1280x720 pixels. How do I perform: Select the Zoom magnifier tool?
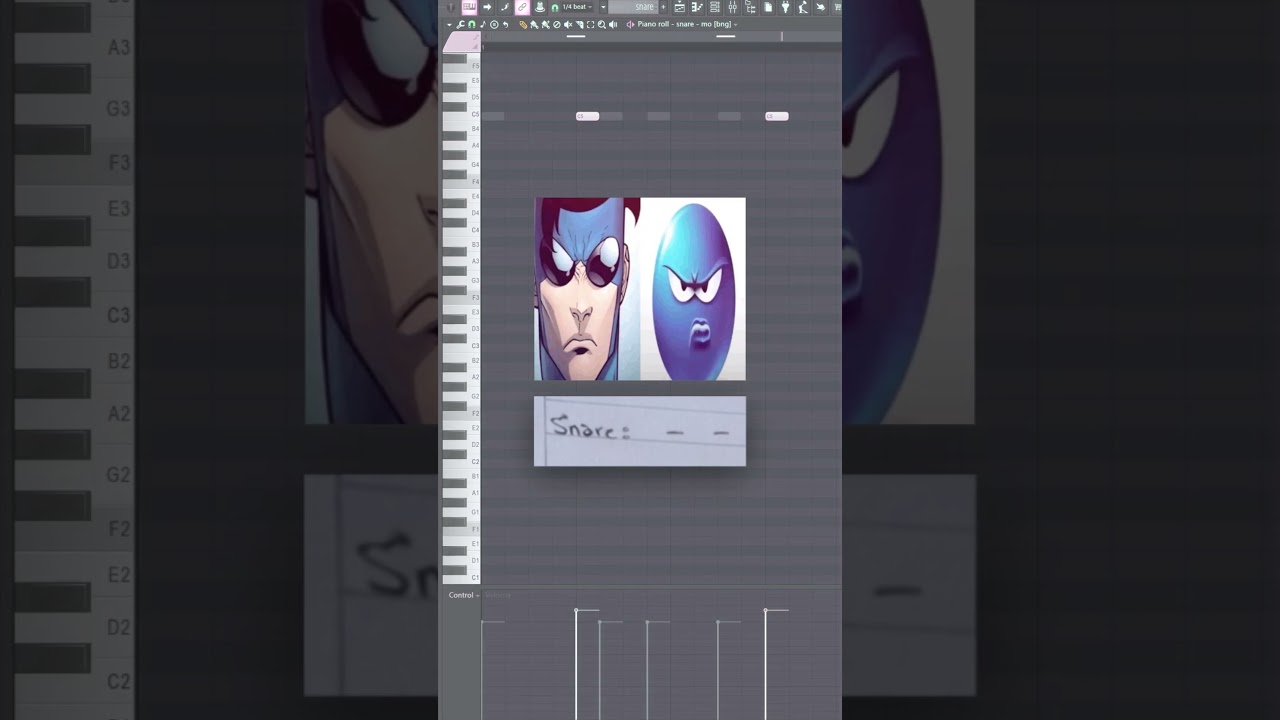click(x=601, y=24)
